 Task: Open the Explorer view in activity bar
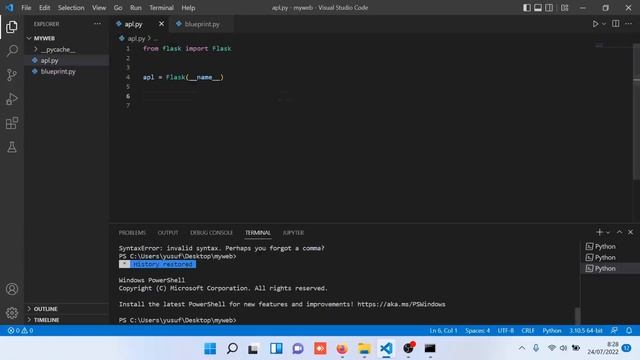12,27
